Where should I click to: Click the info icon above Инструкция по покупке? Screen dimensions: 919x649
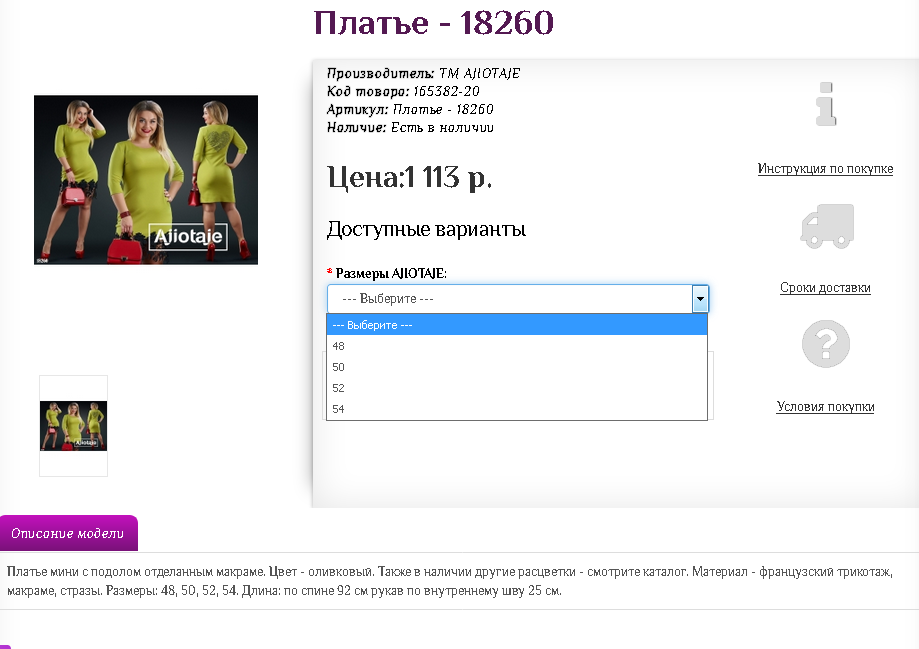pos(826,104)
